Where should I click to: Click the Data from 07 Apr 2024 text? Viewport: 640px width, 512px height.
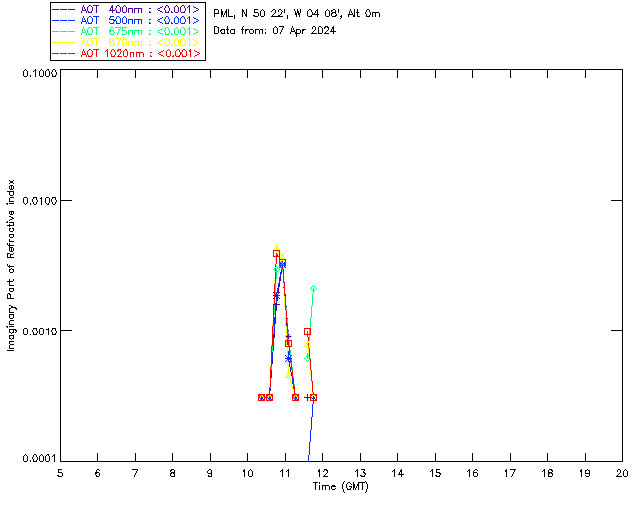(x=274, y=31)
